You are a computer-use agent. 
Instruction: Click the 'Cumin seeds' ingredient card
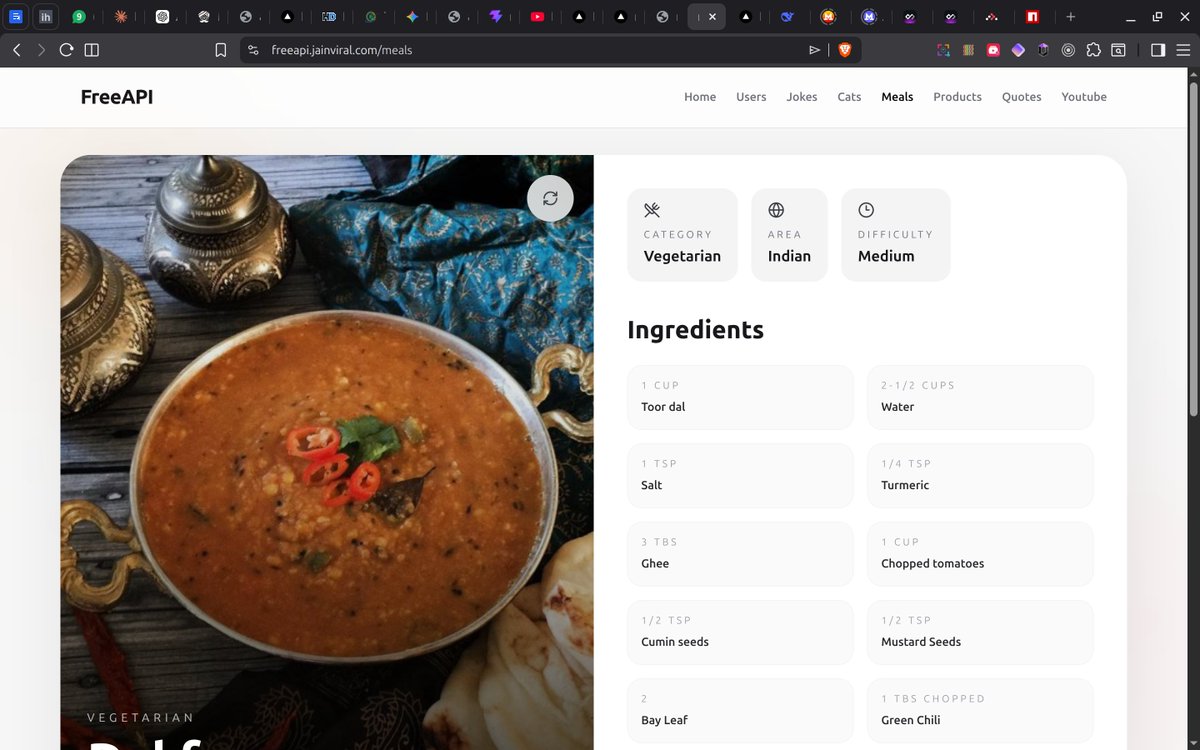[740, 632]
